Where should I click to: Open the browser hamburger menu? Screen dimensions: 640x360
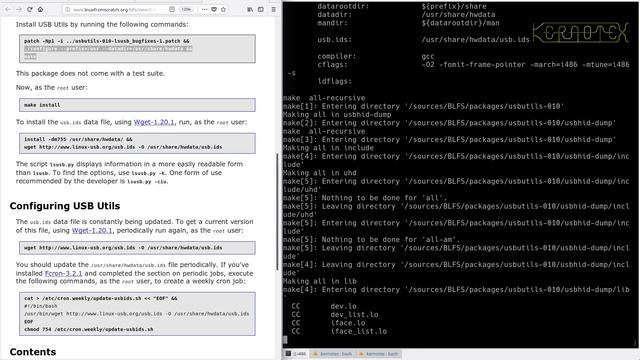273,9
